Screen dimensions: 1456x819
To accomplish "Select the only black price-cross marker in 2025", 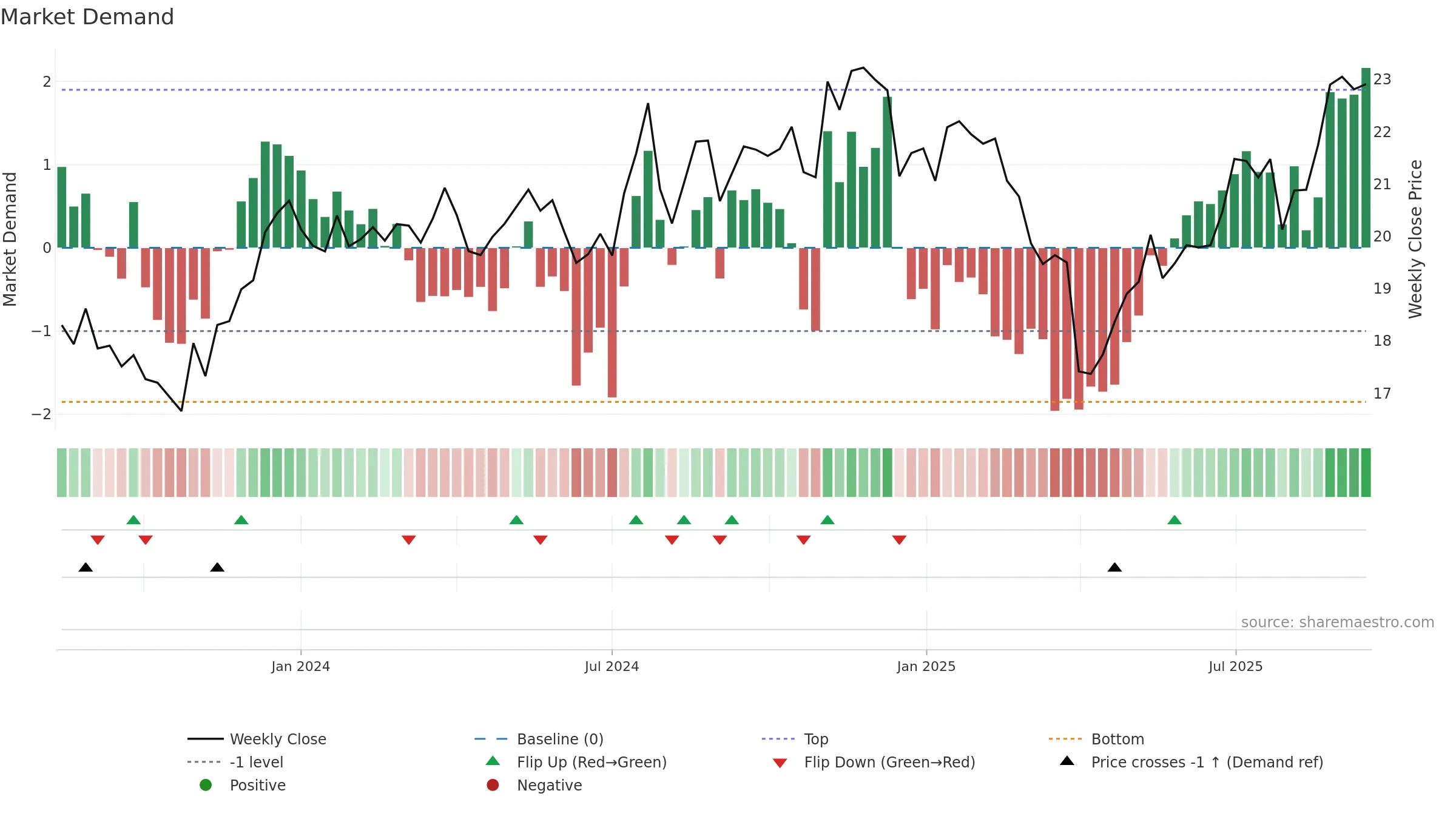I will pyautogui.click(x=1114, y=567).
